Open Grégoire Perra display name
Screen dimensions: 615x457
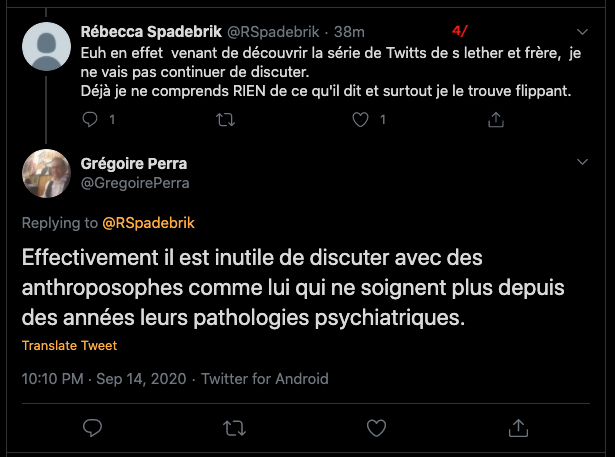click(135, 162)
